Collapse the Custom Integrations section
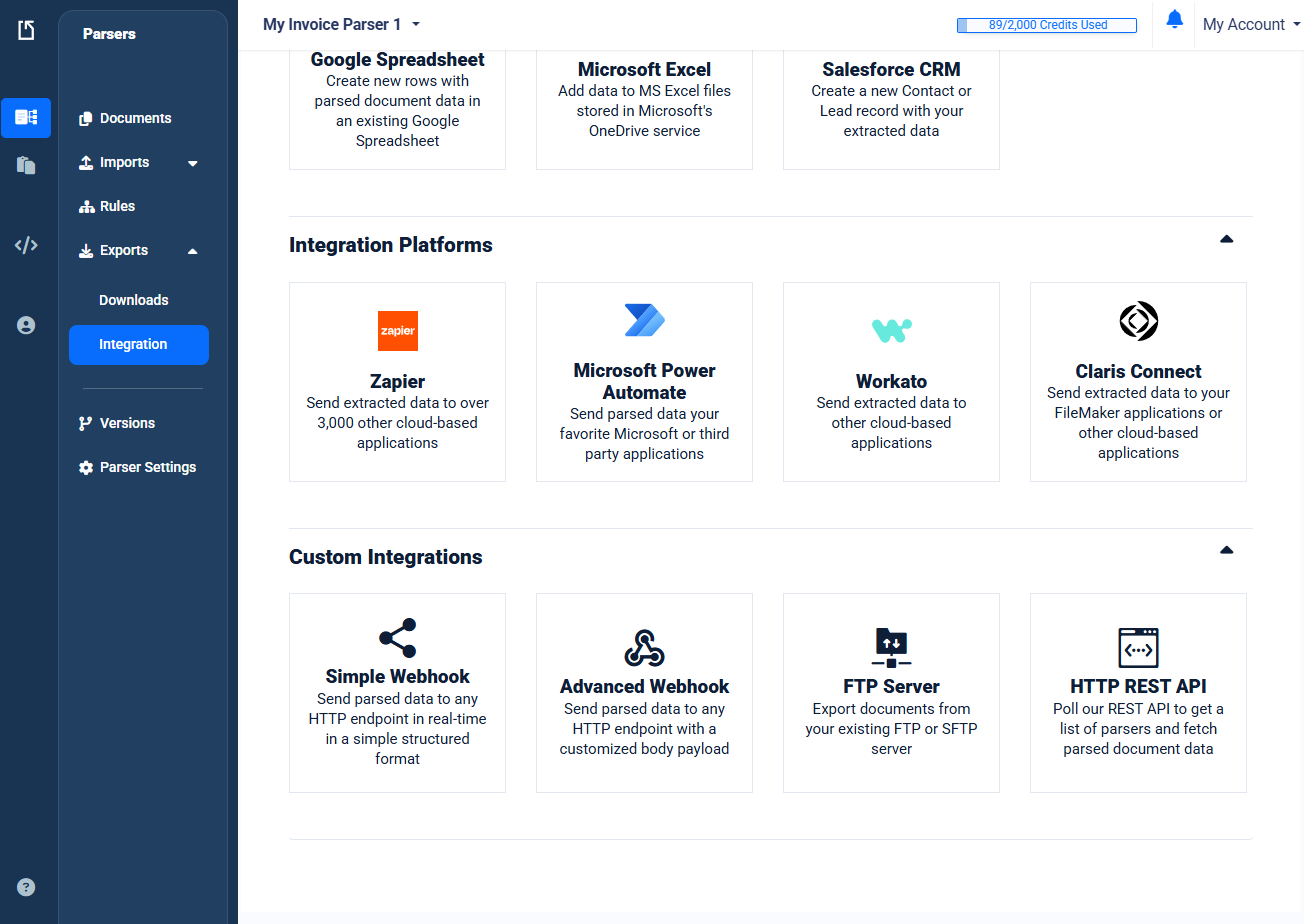This screenshot has height=924, width=1304. (x=1226, y=550)
